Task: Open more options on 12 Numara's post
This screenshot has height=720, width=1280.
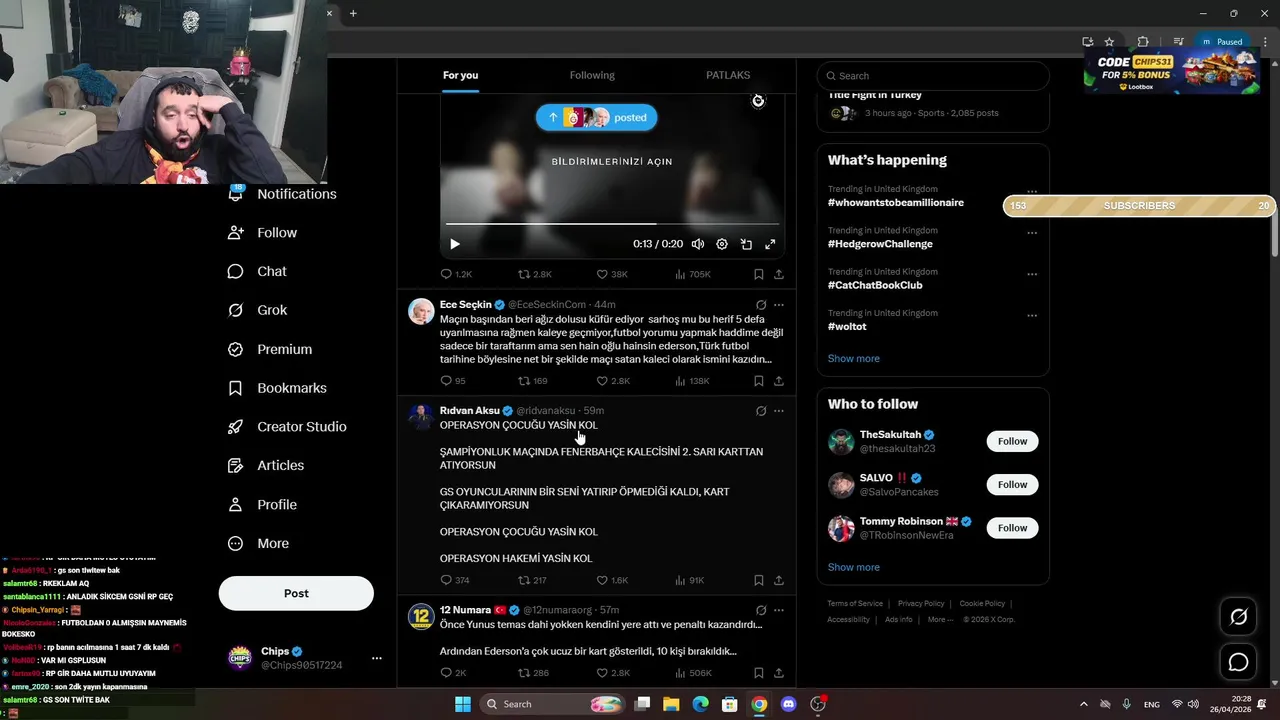Action: [x=779, y=610]
